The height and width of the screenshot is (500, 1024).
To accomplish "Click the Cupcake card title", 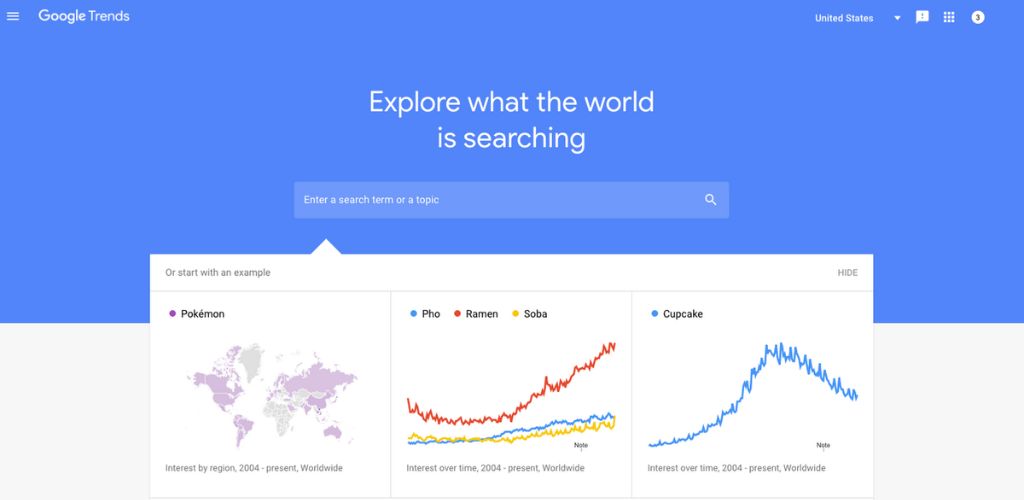I will 683,314.
